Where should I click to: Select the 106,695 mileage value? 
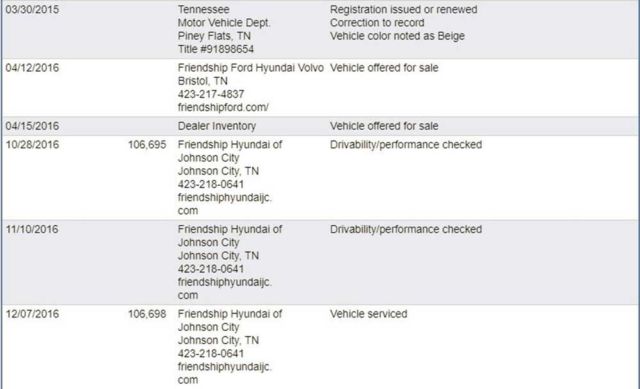pos(147,144)
